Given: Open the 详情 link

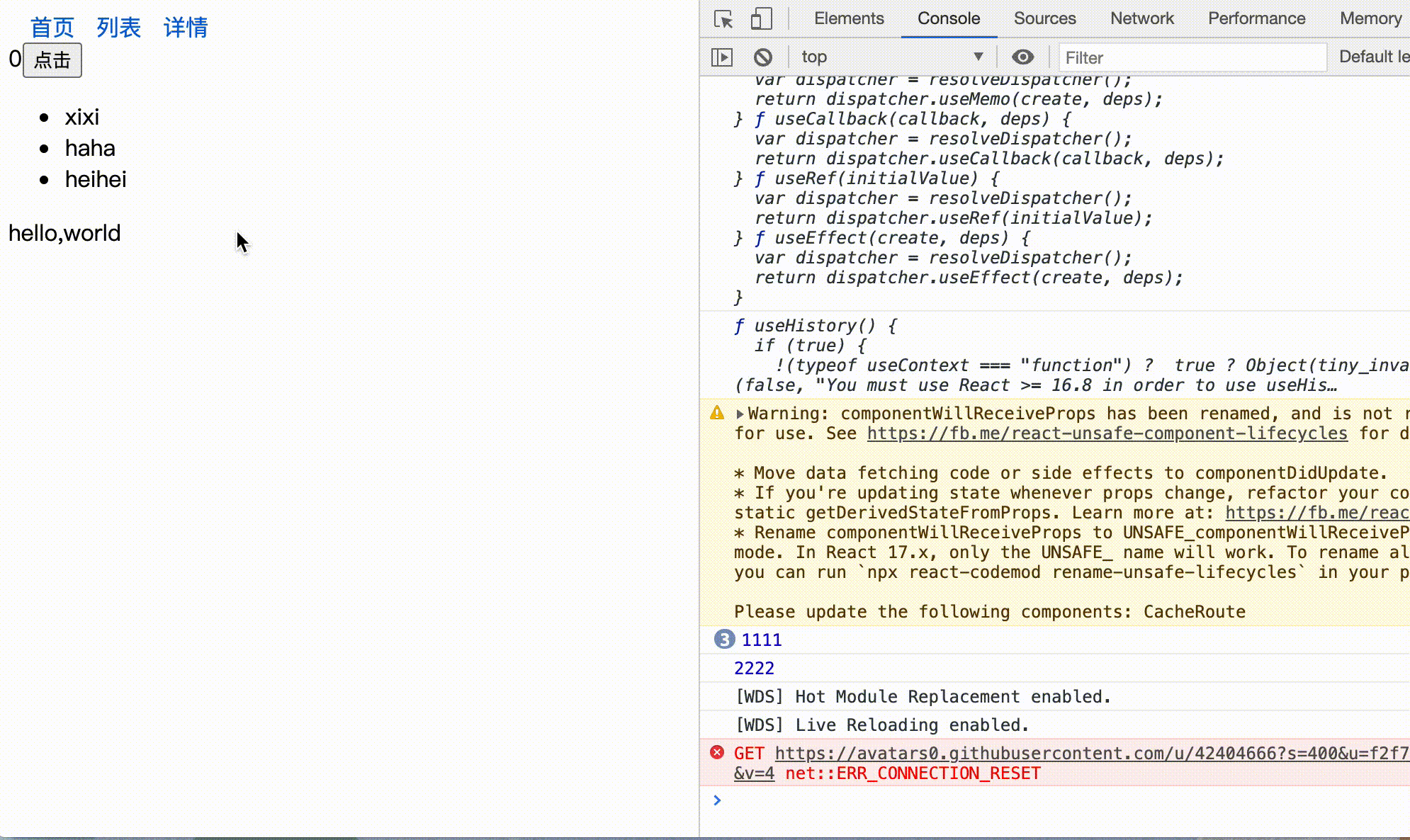Looking at the screenshot, I should 186,28.
